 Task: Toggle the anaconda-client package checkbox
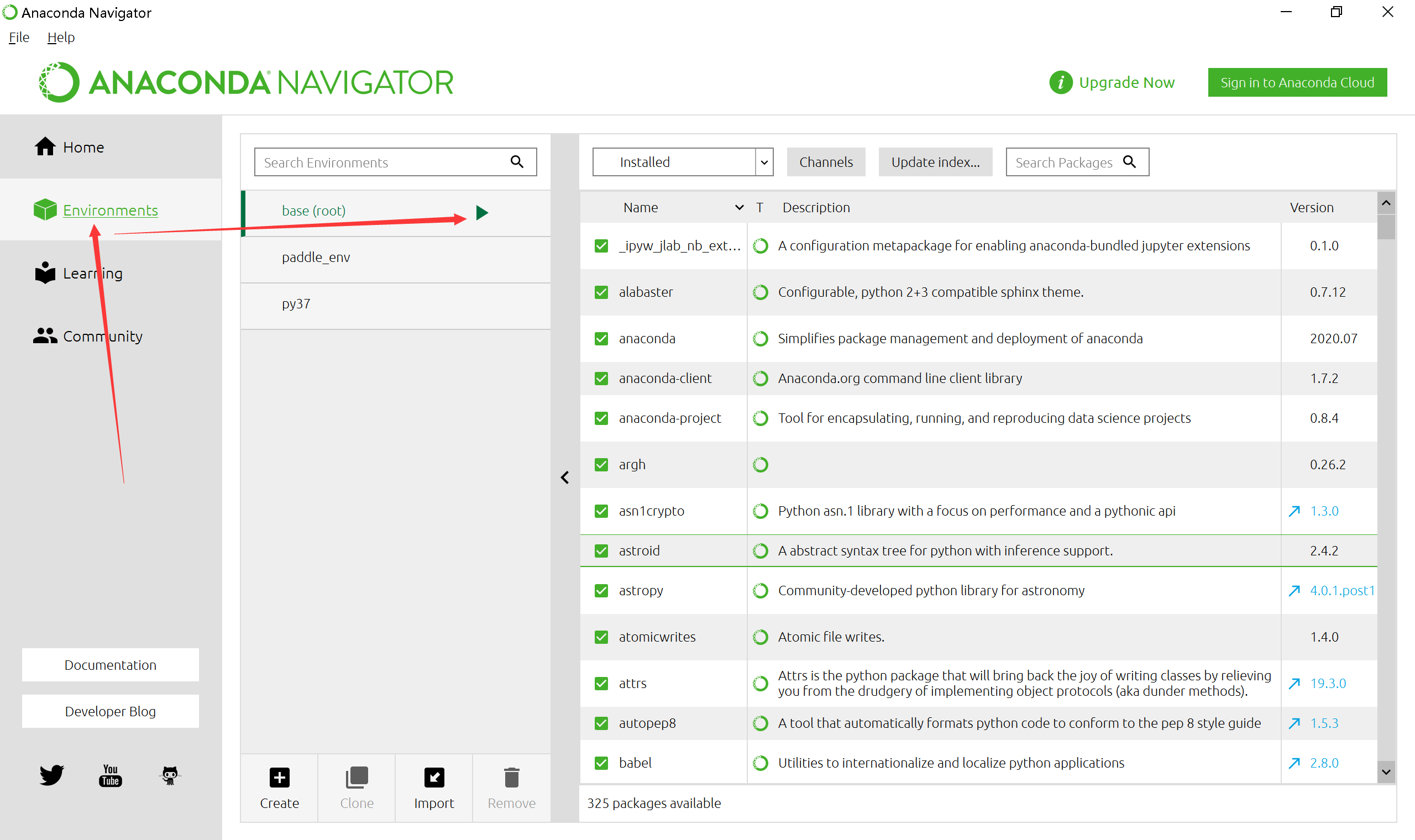coord(601,378)
